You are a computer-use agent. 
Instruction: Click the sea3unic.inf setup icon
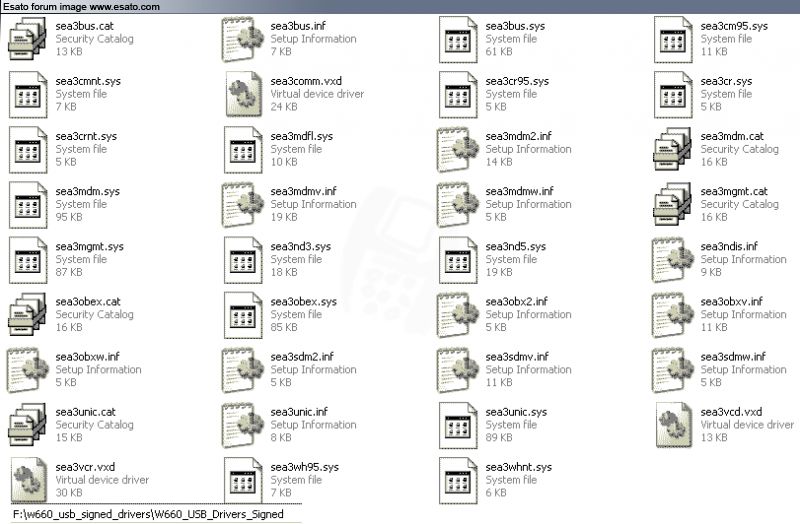(x=243, y=425)
